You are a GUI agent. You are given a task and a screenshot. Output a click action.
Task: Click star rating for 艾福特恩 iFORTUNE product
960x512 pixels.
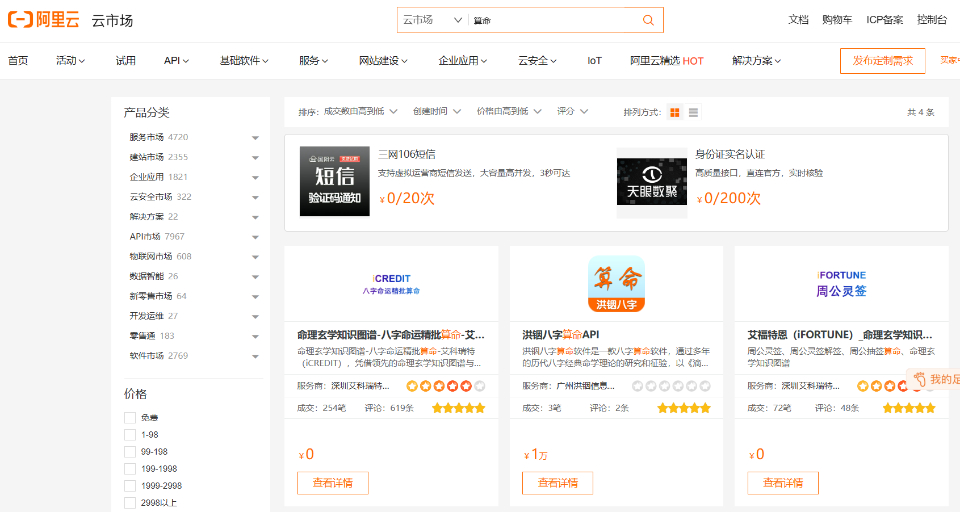point(909,408)
